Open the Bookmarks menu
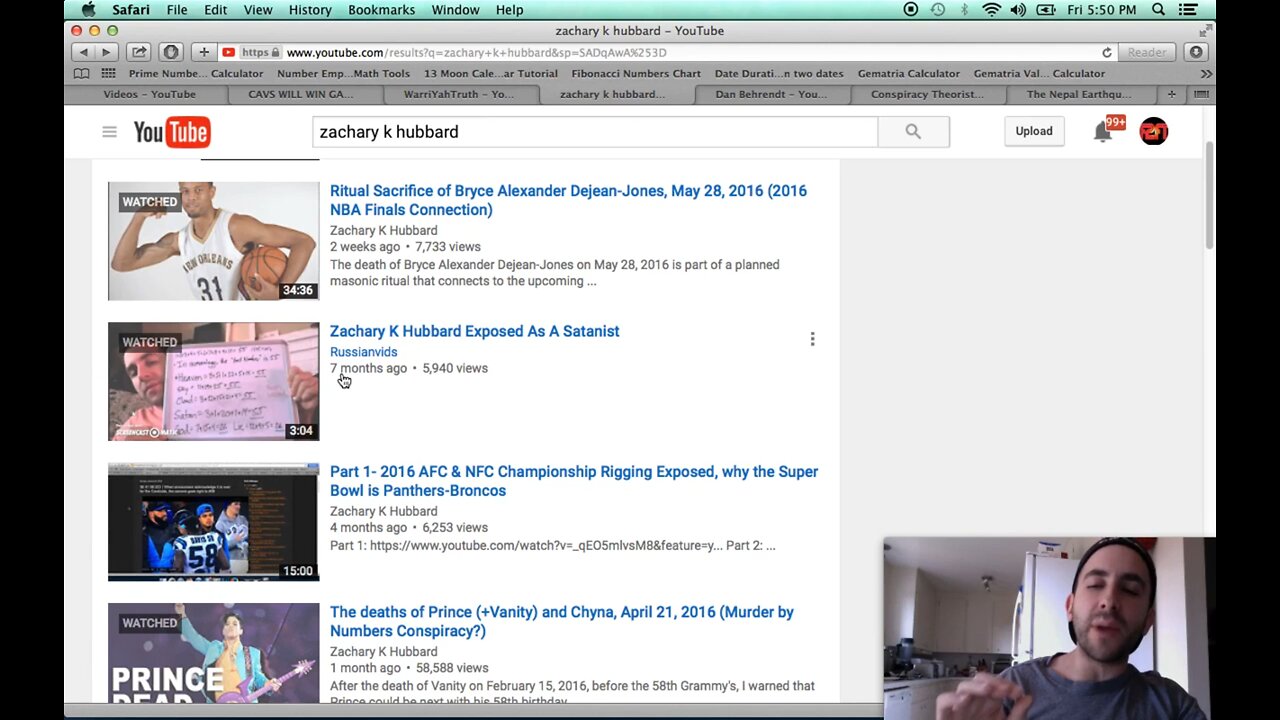The image size is (1280, 720). [381, 10]
